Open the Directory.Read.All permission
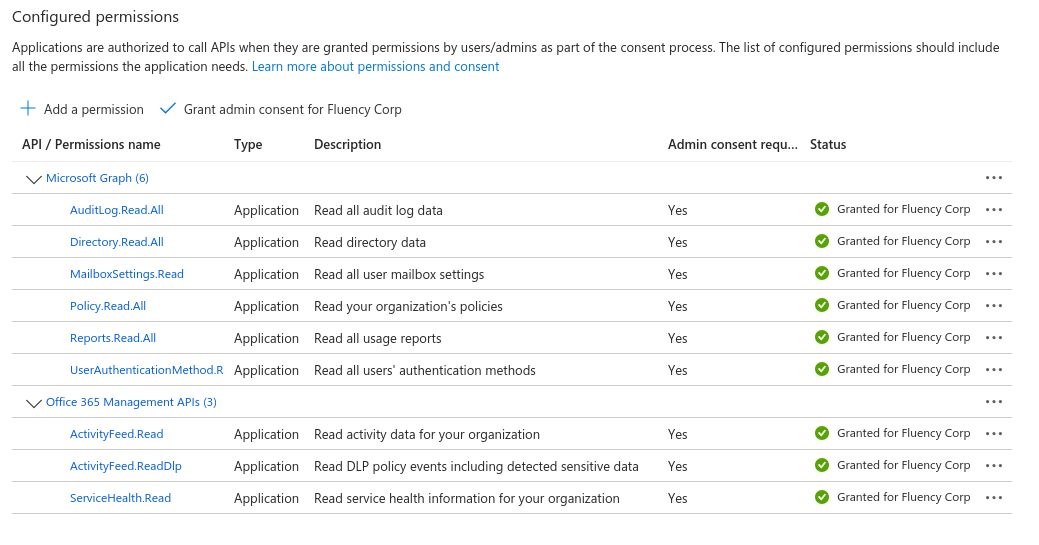 (117, 242)
